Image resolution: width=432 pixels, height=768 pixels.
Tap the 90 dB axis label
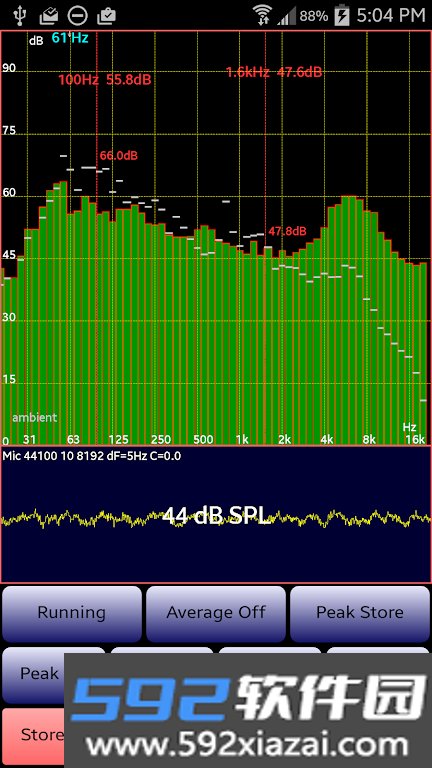[x=9, y=68]
